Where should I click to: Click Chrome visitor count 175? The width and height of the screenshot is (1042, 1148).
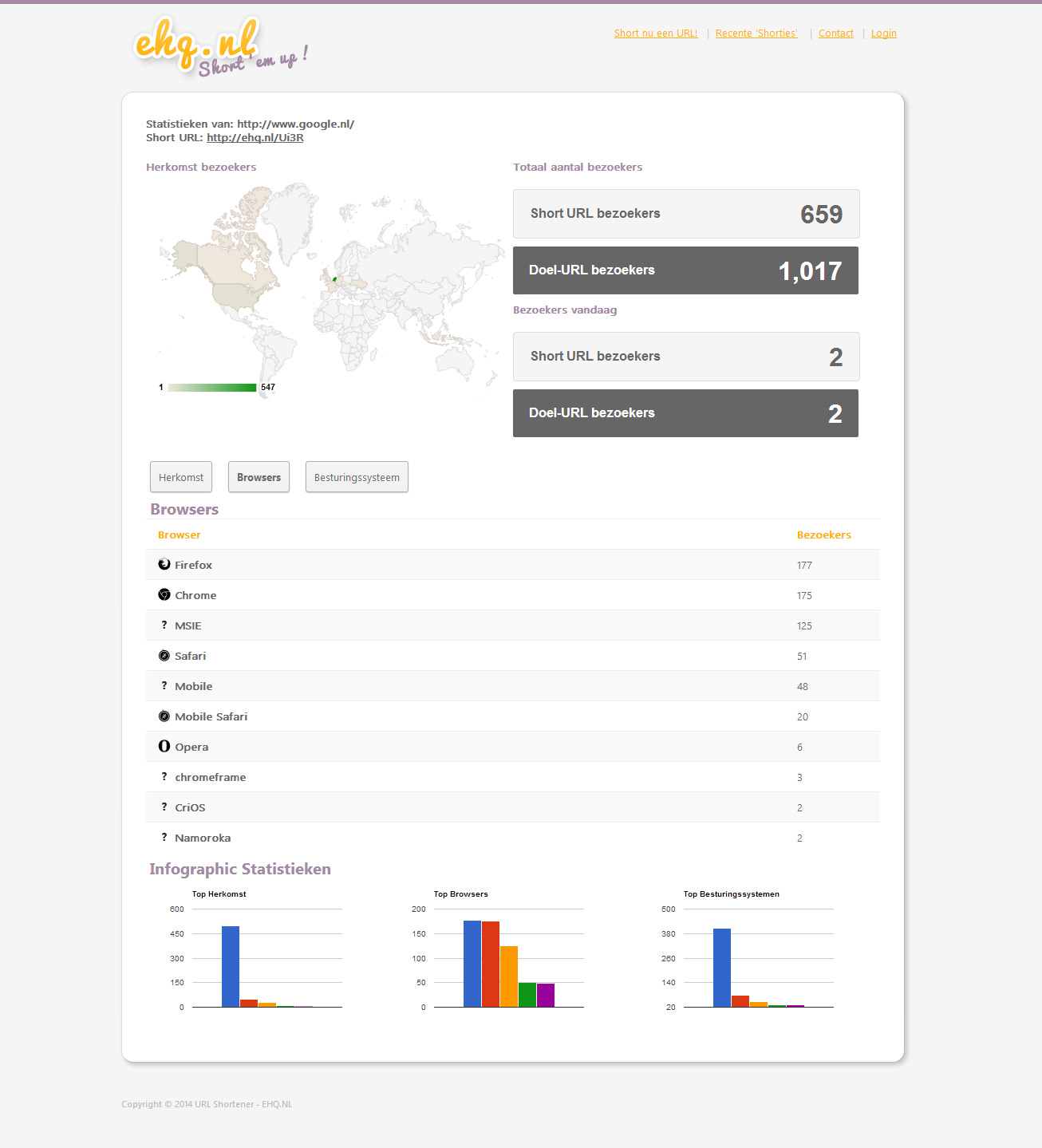pyautogui.click(x=804, y=596)
